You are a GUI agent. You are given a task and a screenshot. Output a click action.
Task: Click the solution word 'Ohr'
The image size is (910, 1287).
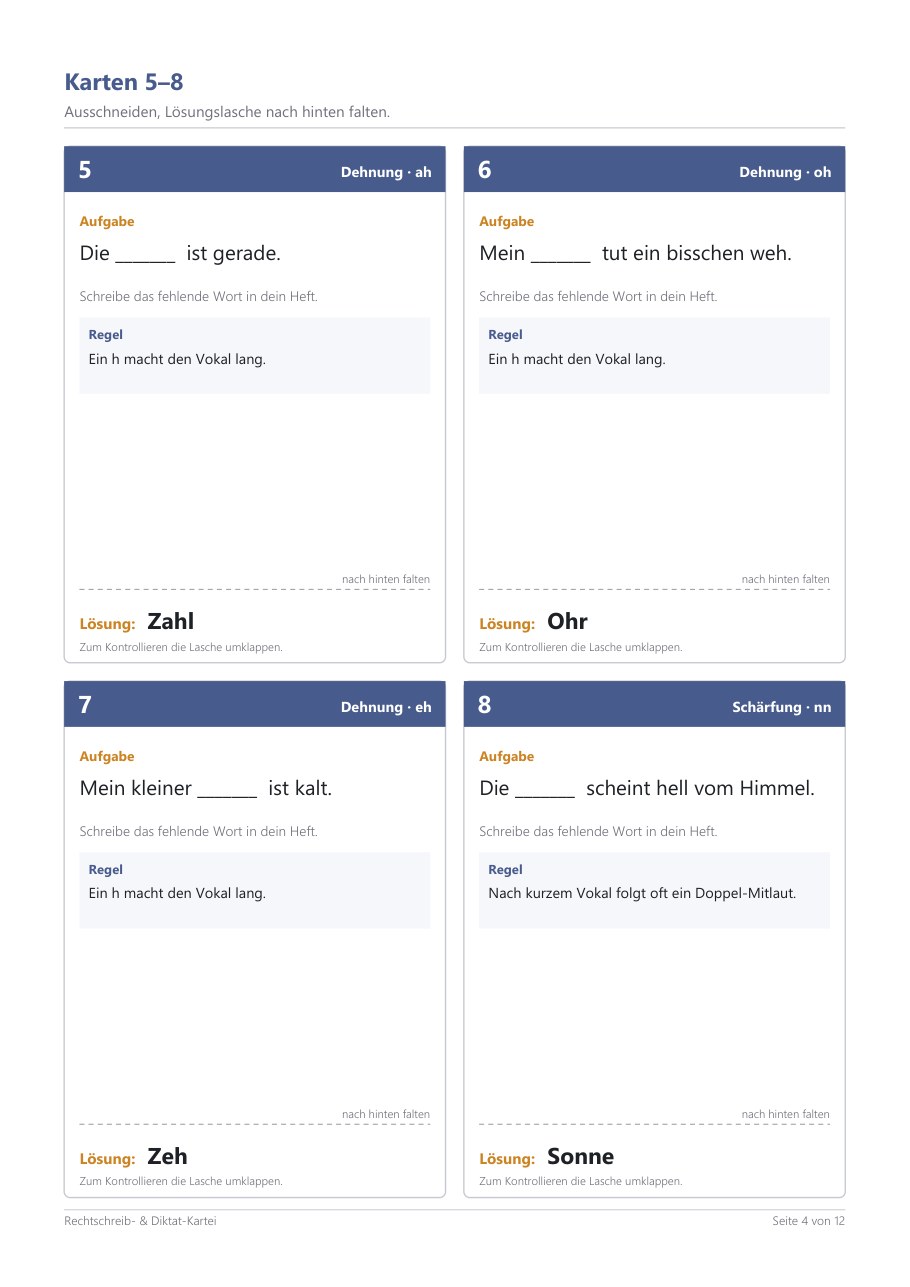[x=567, y=621]
